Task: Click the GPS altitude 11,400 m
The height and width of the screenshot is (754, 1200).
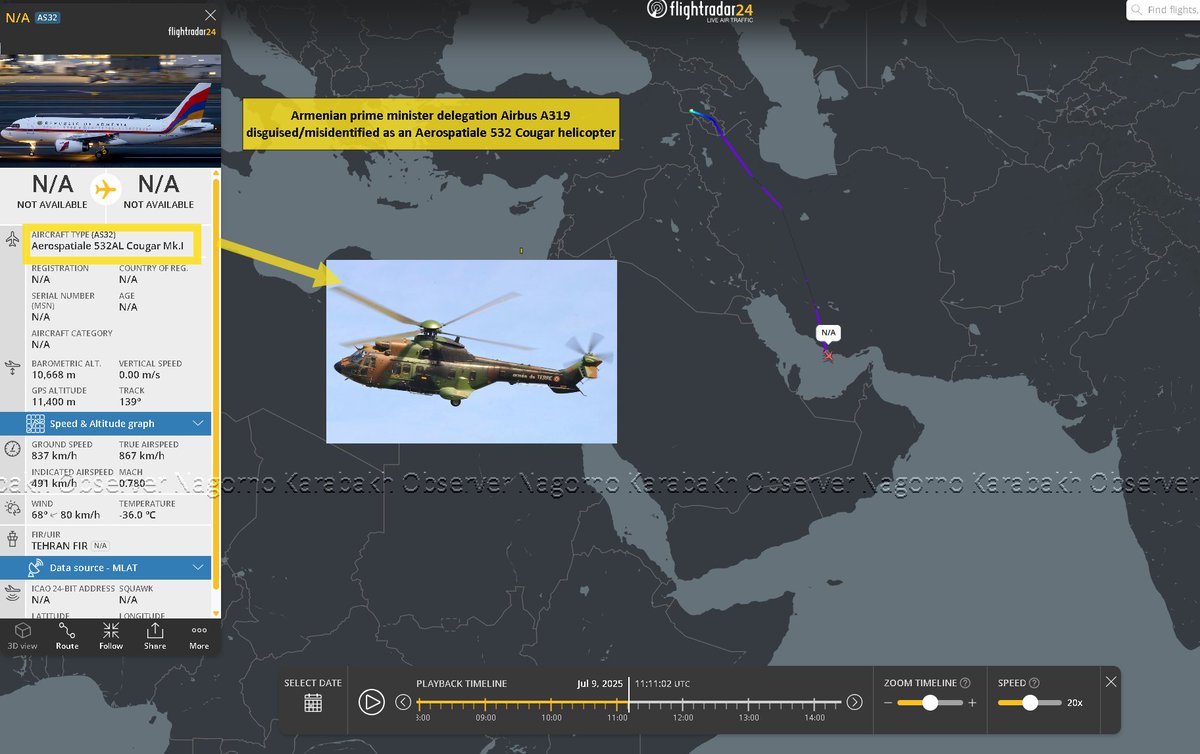Action: click(54, 402)
